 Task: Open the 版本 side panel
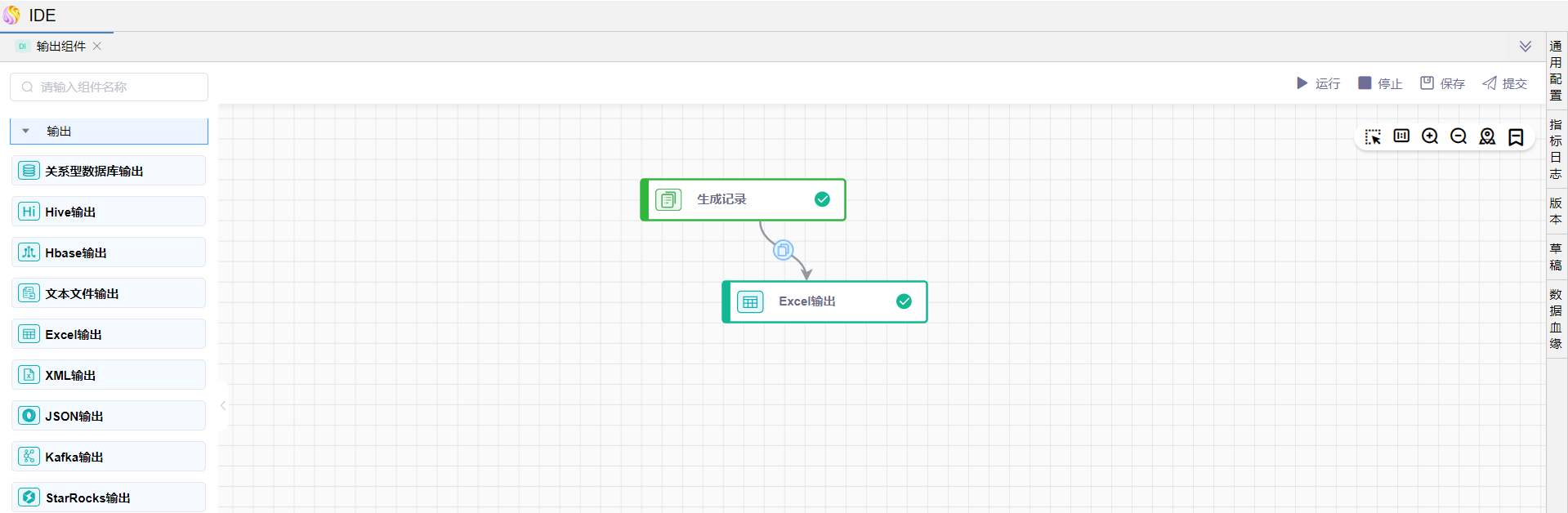click(1556, 211)
